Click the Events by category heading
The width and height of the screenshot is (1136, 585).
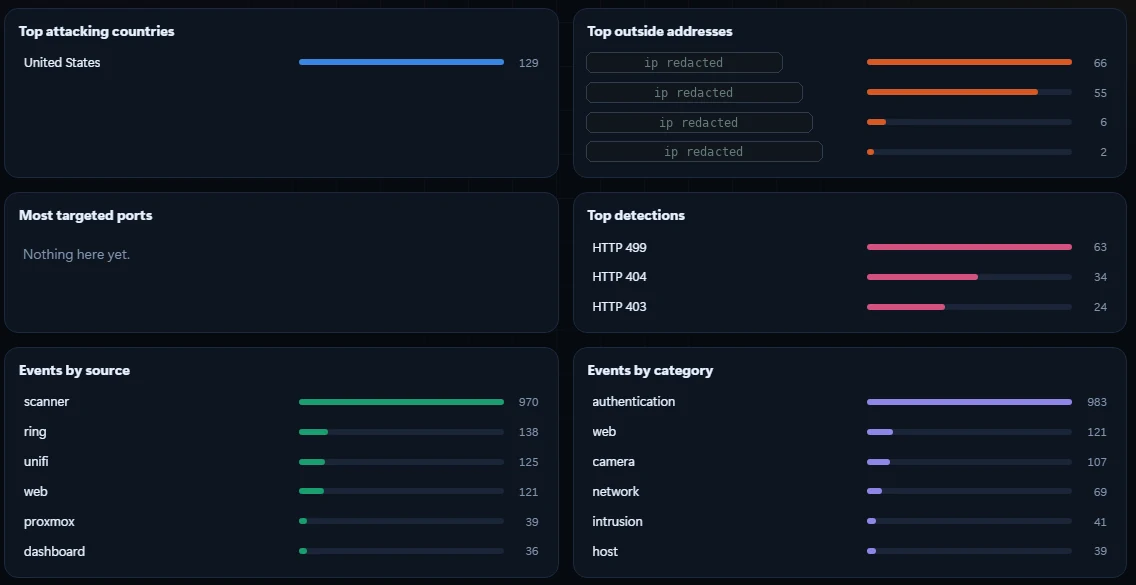click(651, 370)
